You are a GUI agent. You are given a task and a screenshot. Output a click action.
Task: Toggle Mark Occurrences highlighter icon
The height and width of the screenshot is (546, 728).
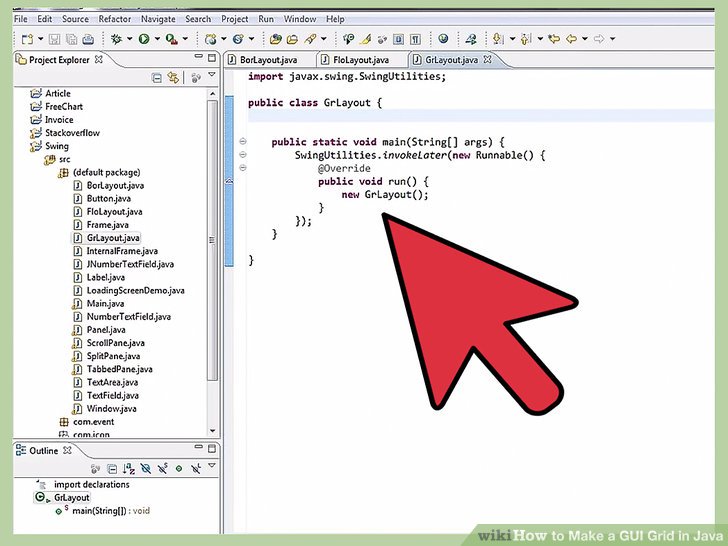click(365, 39)
